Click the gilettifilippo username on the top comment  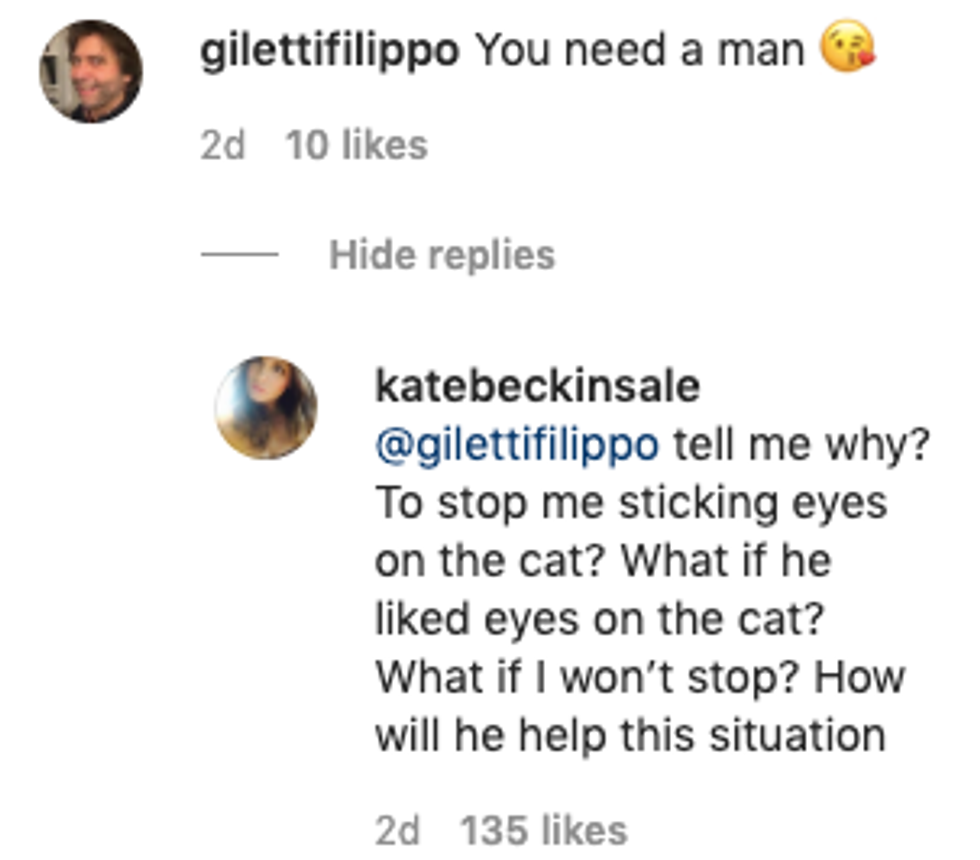point(330,50)
